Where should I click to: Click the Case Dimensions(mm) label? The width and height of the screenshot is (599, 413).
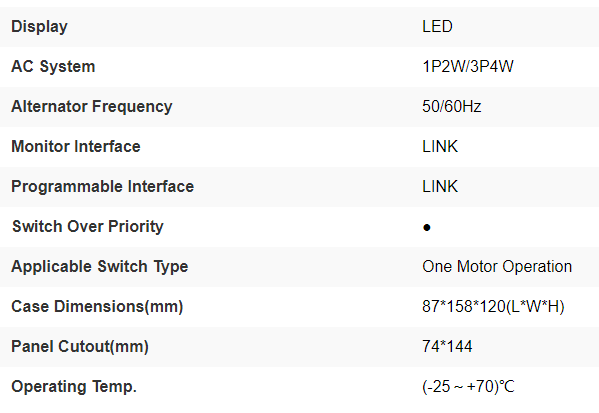pyautogui.click(x=97, y=307)
